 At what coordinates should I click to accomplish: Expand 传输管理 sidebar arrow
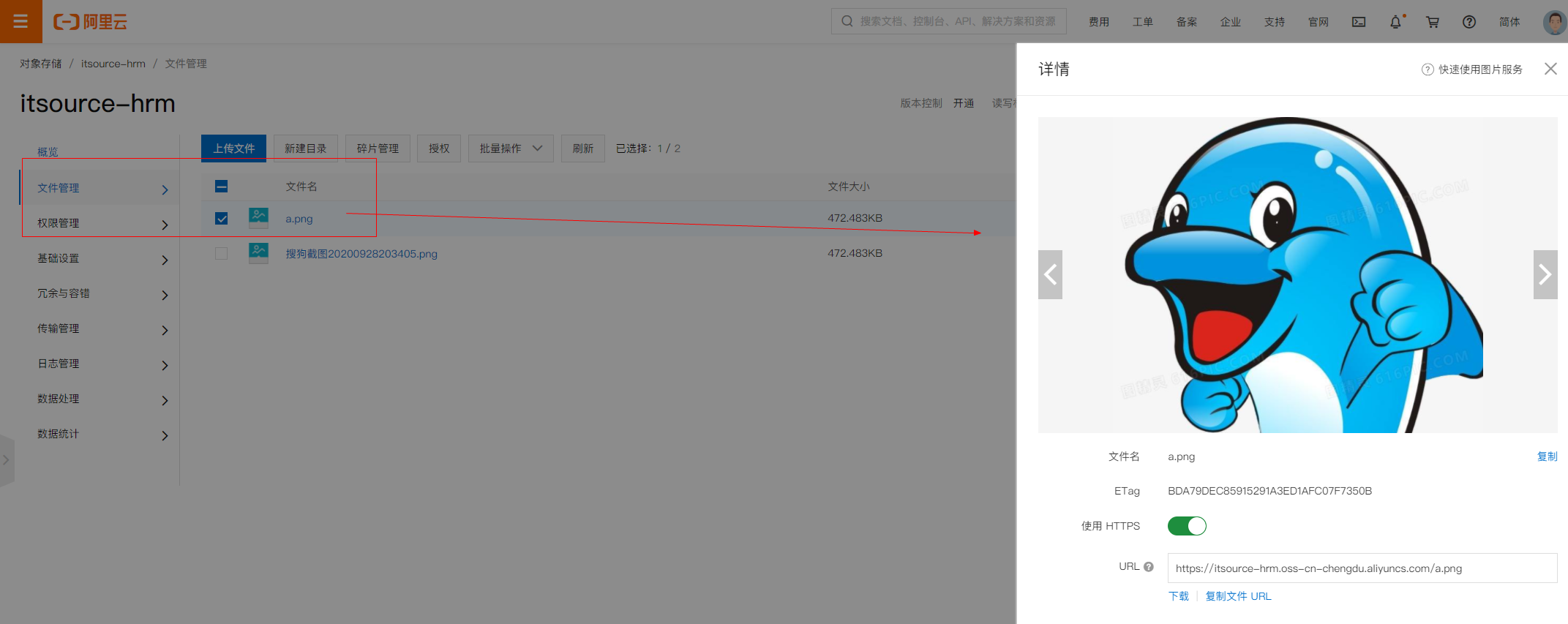[165, 330]
